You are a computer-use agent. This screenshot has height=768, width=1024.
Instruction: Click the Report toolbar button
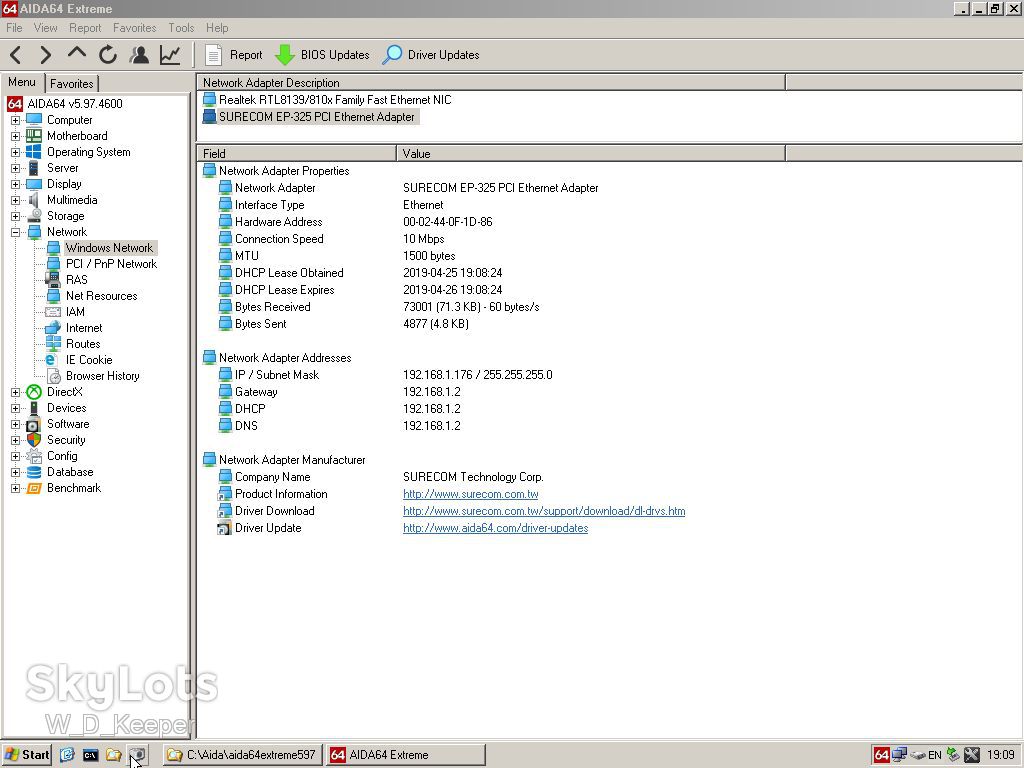[x=233, y=55]
